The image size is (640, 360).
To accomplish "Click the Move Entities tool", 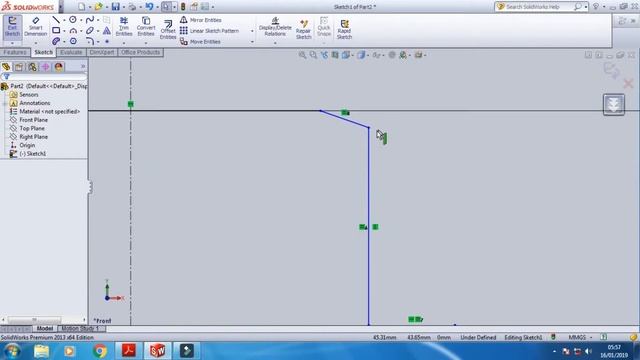I will coord(200,42).
